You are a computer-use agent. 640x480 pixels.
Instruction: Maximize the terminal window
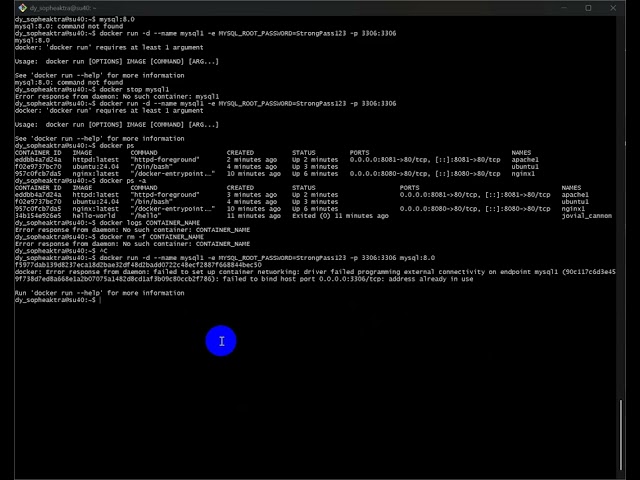588,8
